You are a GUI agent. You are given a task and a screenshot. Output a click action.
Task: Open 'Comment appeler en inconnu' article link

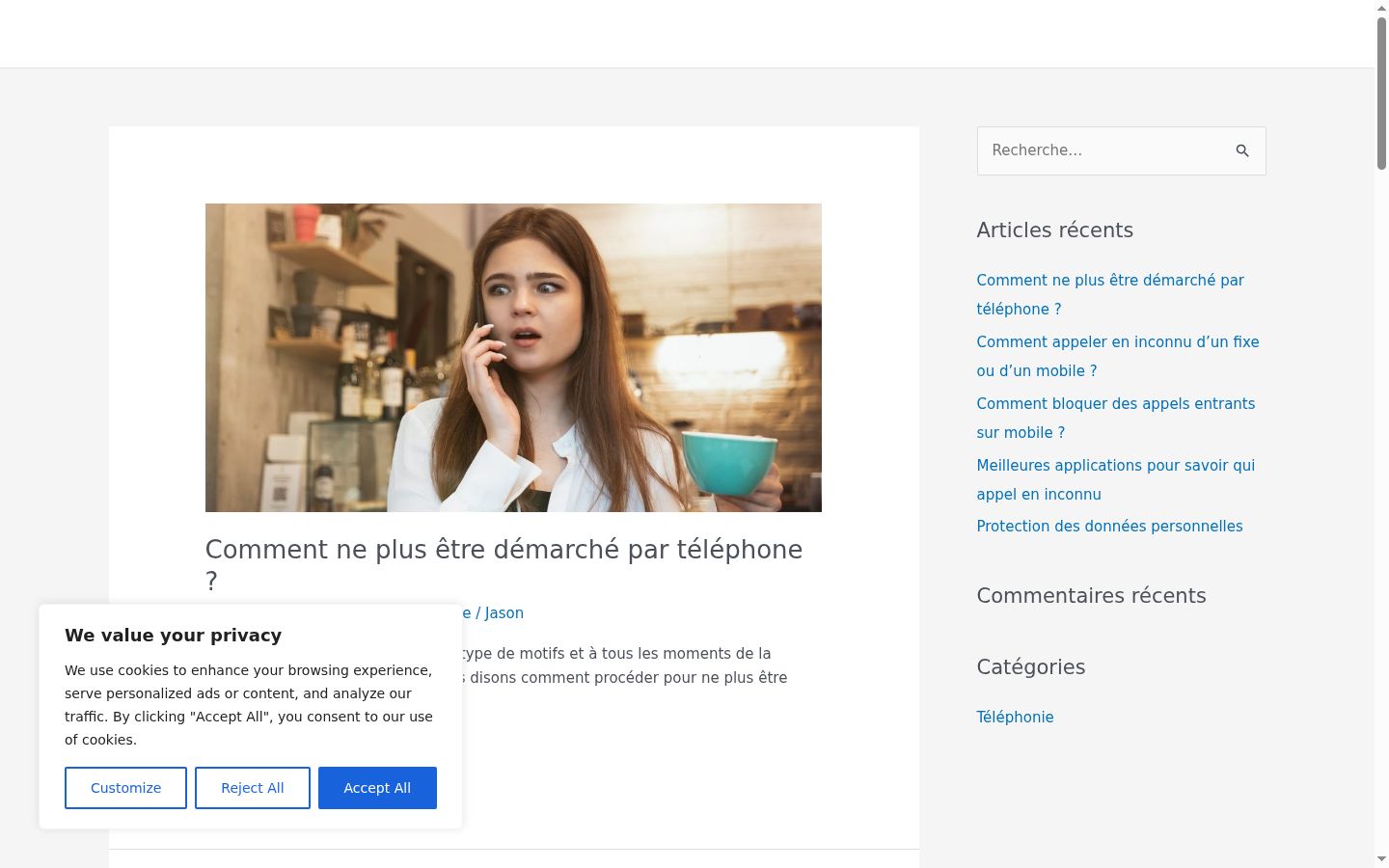[1118, 356]
